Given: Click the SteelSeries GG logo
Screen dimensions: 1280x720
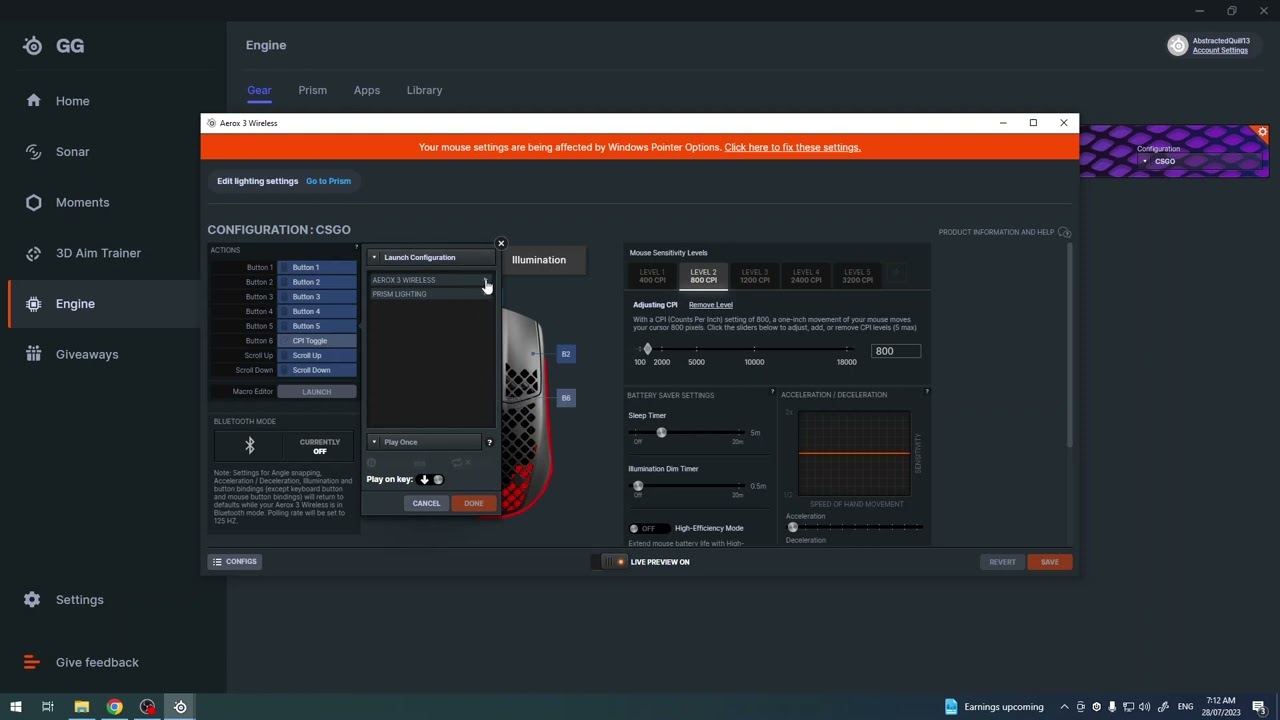Looking at the screenshot, I should coord(33,46).
